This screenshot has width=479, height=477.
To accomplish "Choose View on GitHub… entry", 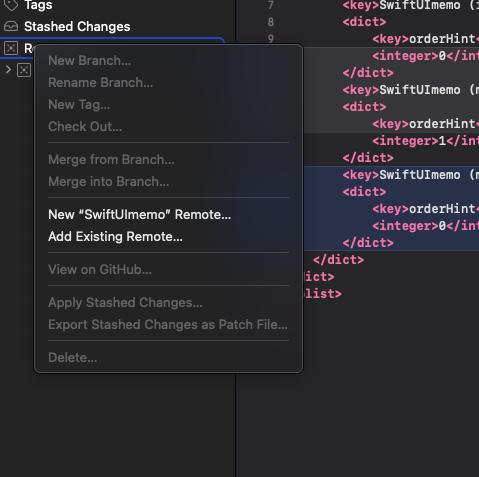I will pos(100,270).
